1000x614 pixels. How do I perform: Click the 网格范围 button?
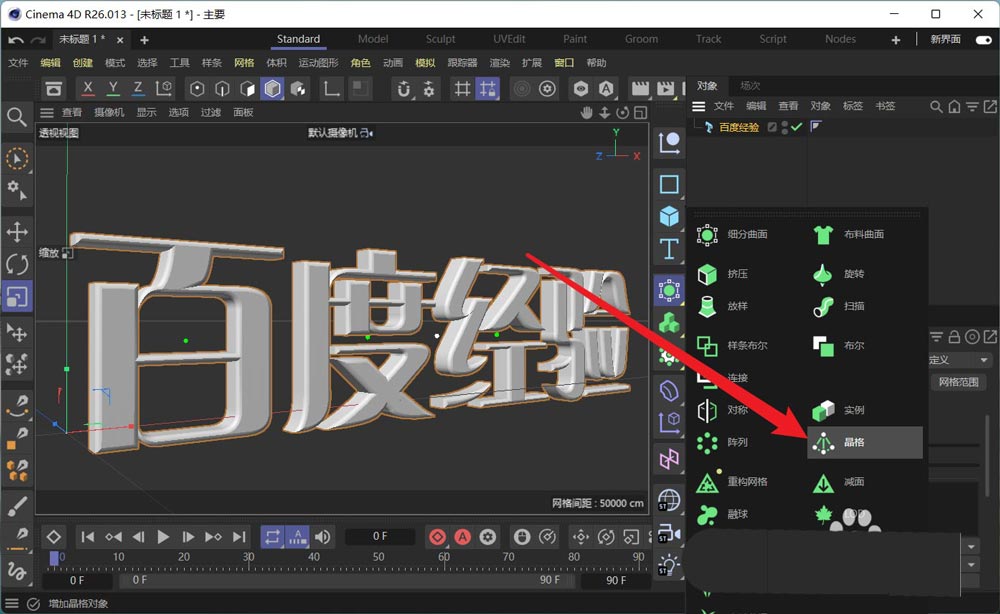coord(959,383)
